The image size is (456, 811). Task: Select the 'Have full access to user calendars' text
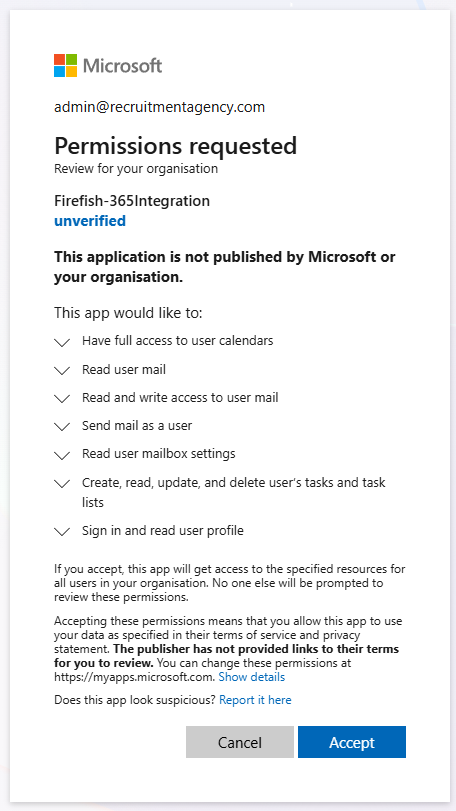tap(177, 341)
